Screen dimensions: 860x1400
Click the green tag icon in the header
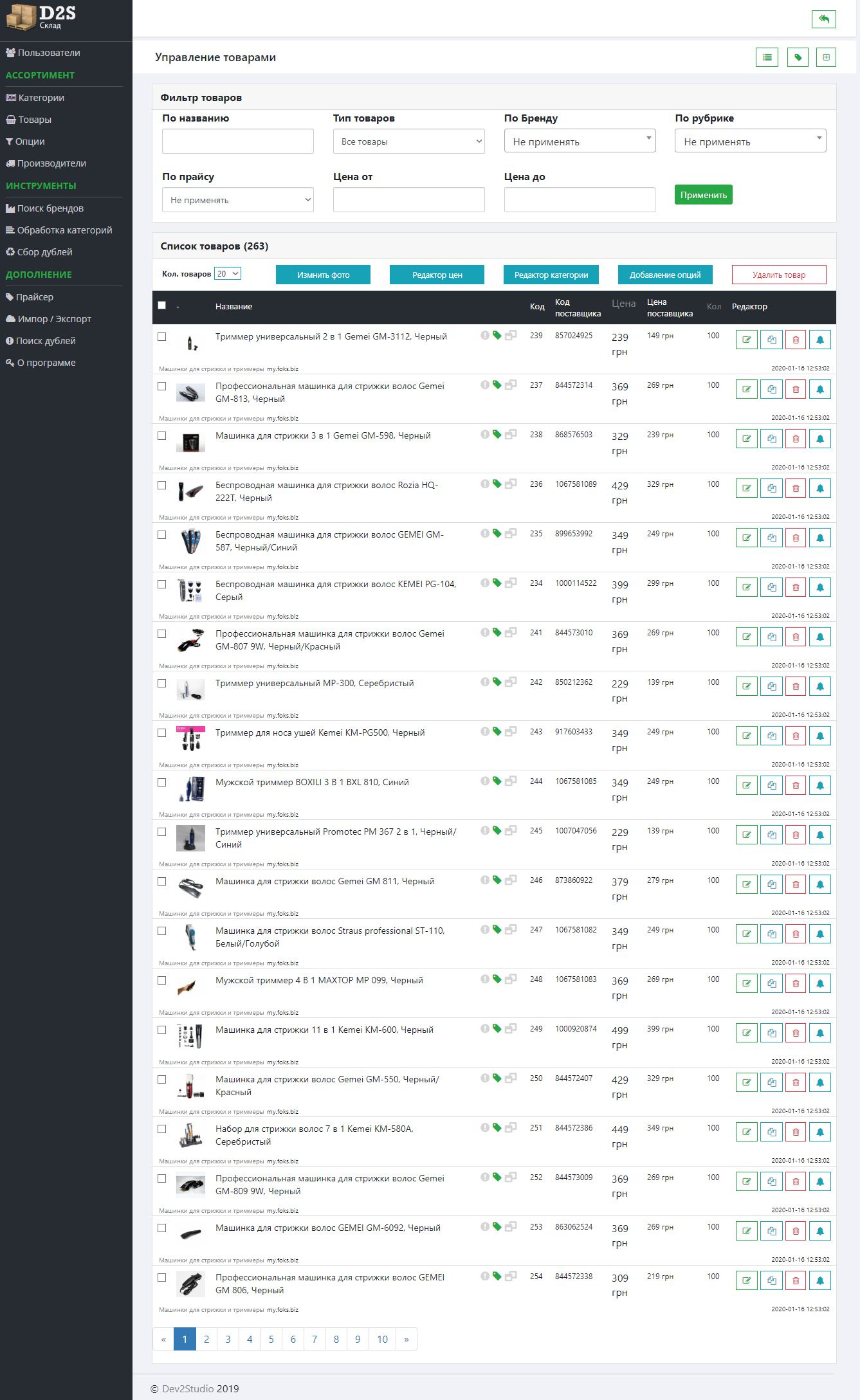[x=798, y=57]
